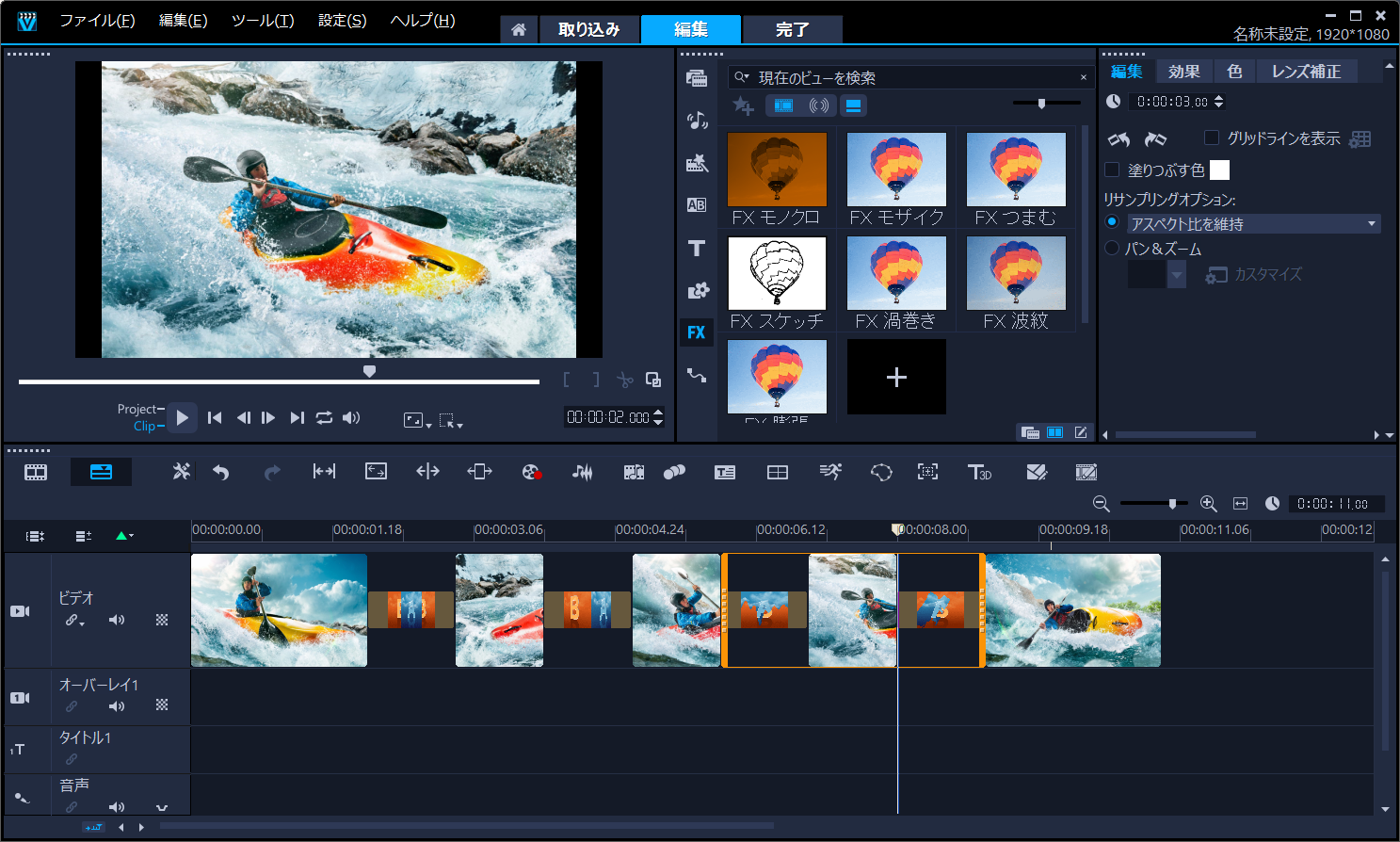Expand the アスペクト比を維持 dropdown

[1371, 224]
